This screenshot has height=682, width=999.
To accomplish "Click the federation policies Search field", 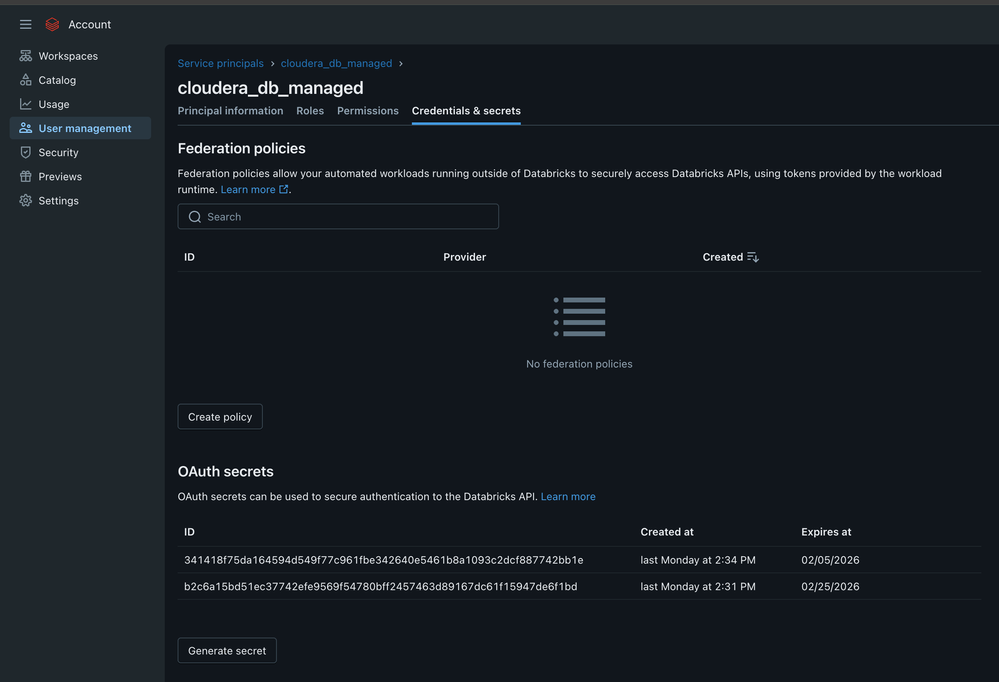I will click(338, 217).
